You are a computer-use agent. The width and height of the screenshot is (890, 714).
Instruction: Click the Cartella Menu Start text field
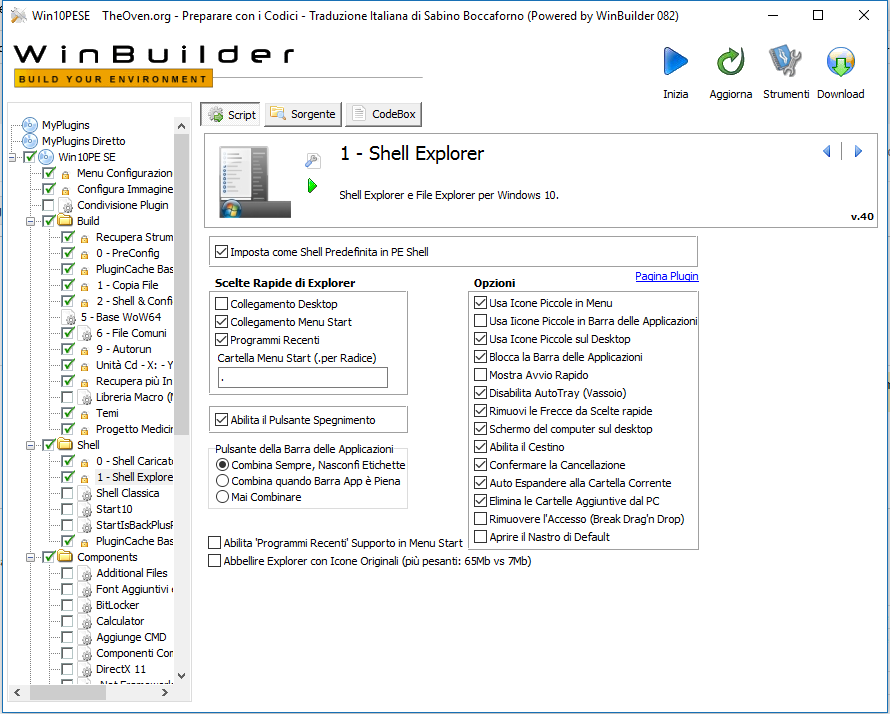303,377
